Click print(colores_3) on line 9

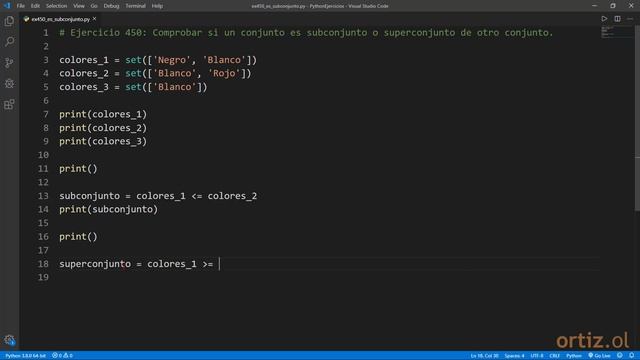click(x=103, y=141)
